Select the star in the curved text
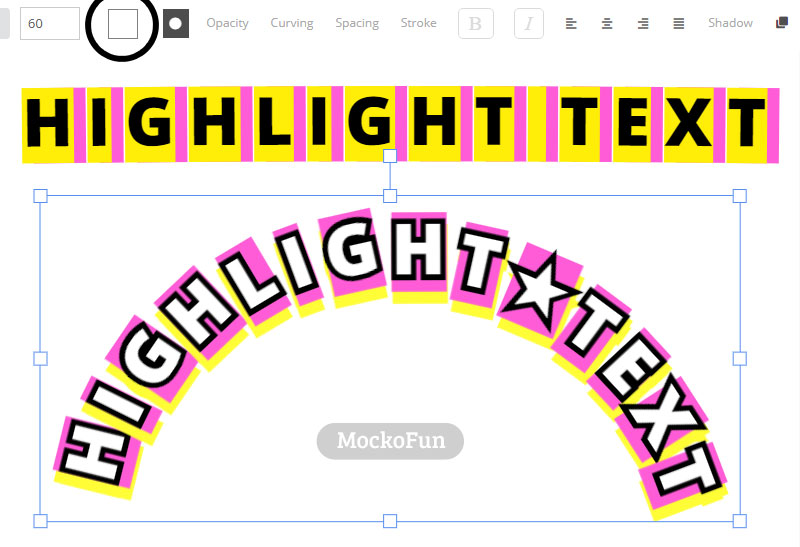 pos(542,290)
